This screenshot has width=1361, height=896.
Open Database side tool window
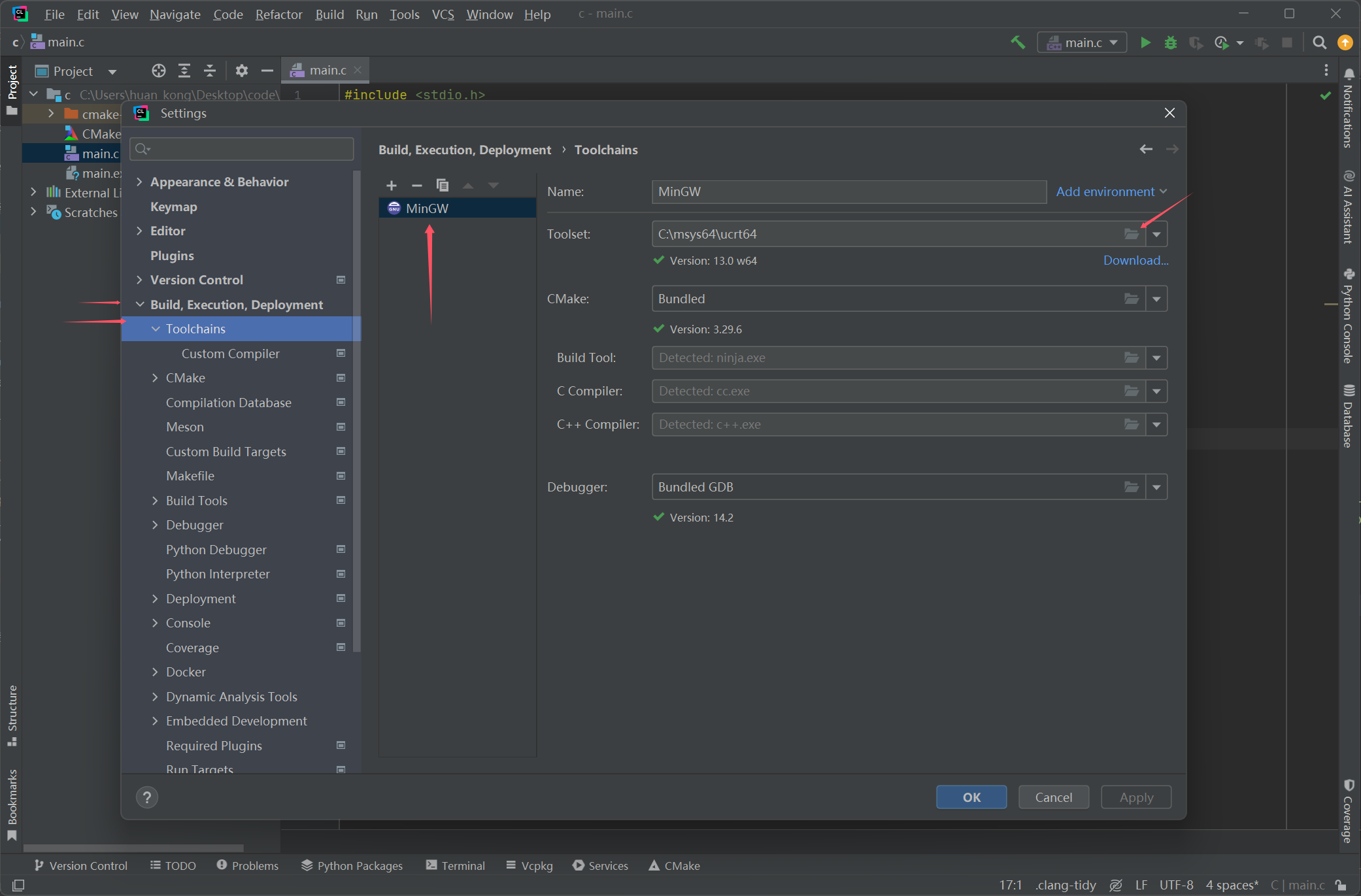pos(1349,416)
